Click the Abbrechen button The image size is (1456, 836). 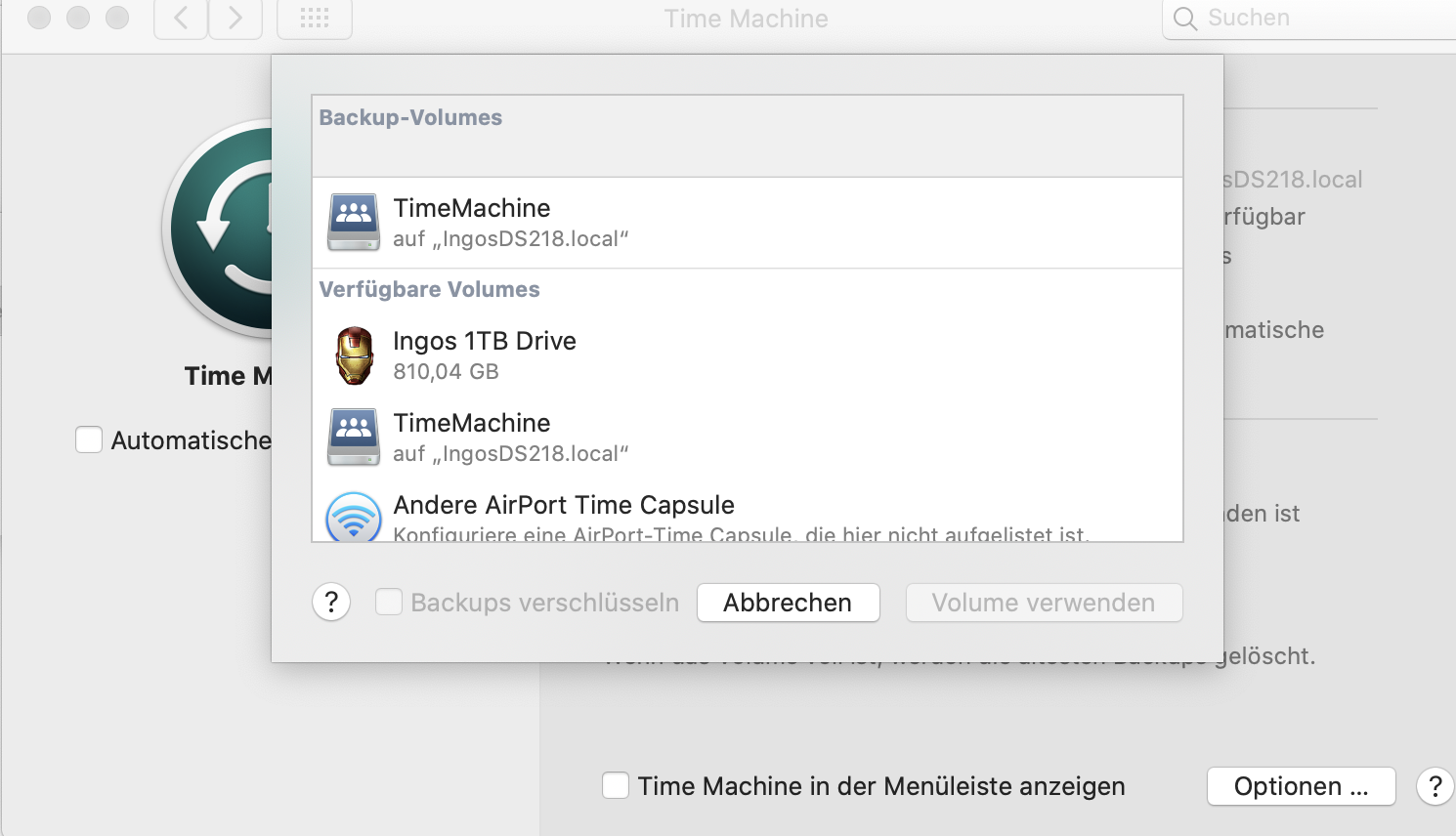click(x=789, y=603)
